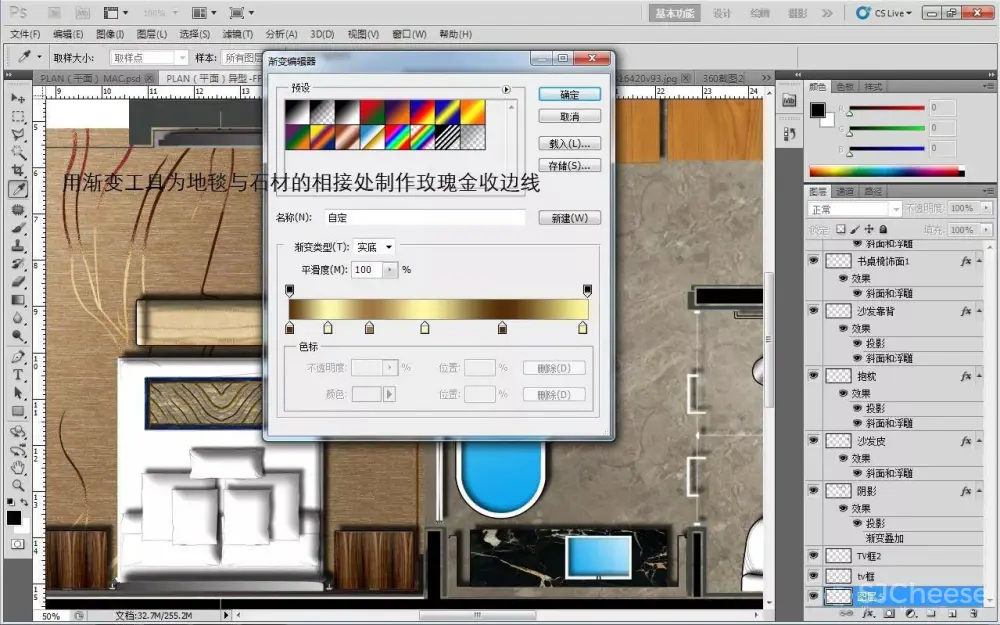
Task: Click the 载入(L)... button
Action: 569,143
